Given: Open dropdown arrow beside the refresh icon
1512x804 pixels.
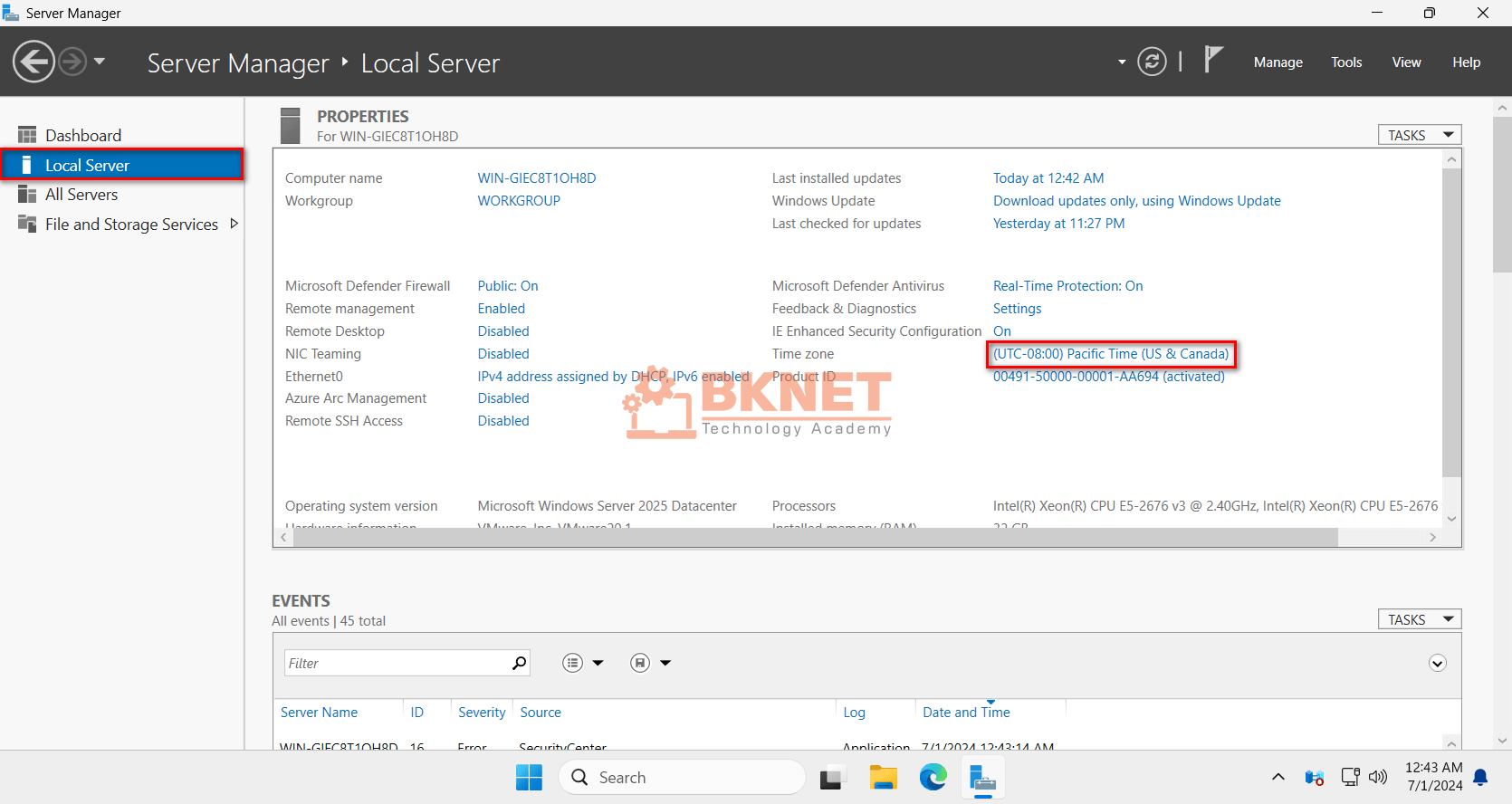Looking at the screenshot, I should [x=1122, y=62].
